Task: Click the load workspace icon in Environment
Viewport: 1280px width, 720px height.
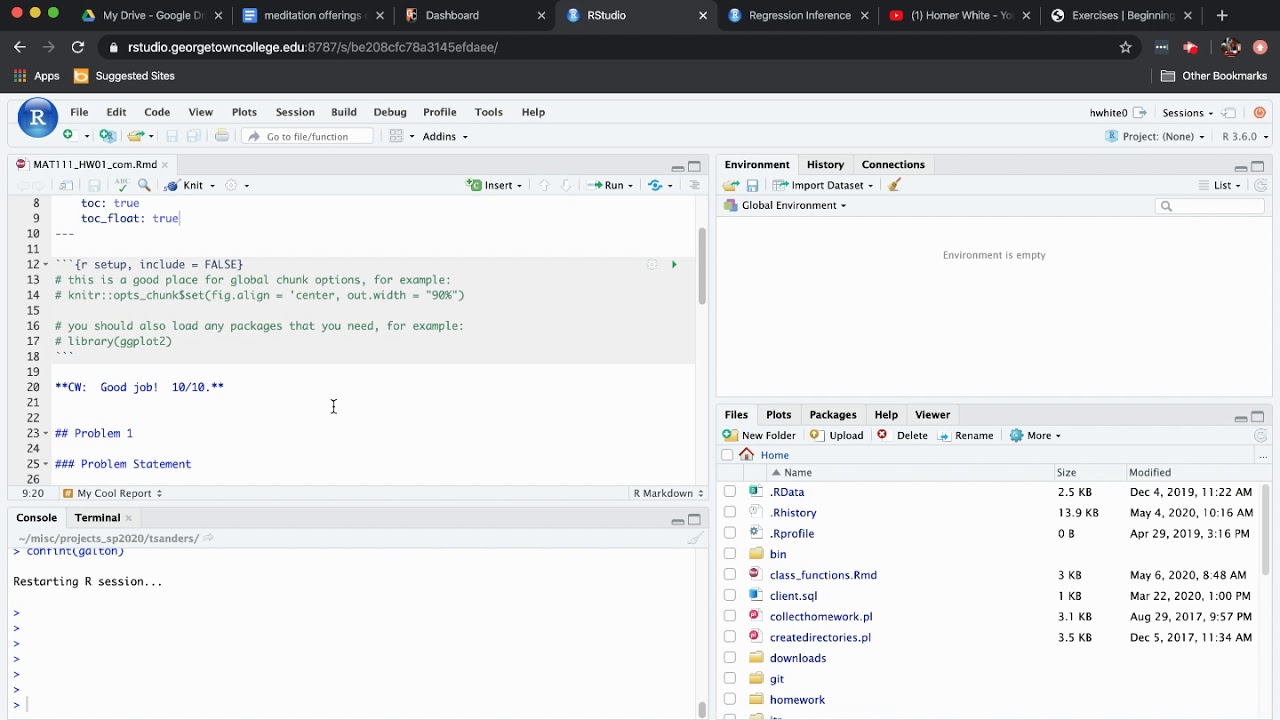Action: tap(731, 185)
